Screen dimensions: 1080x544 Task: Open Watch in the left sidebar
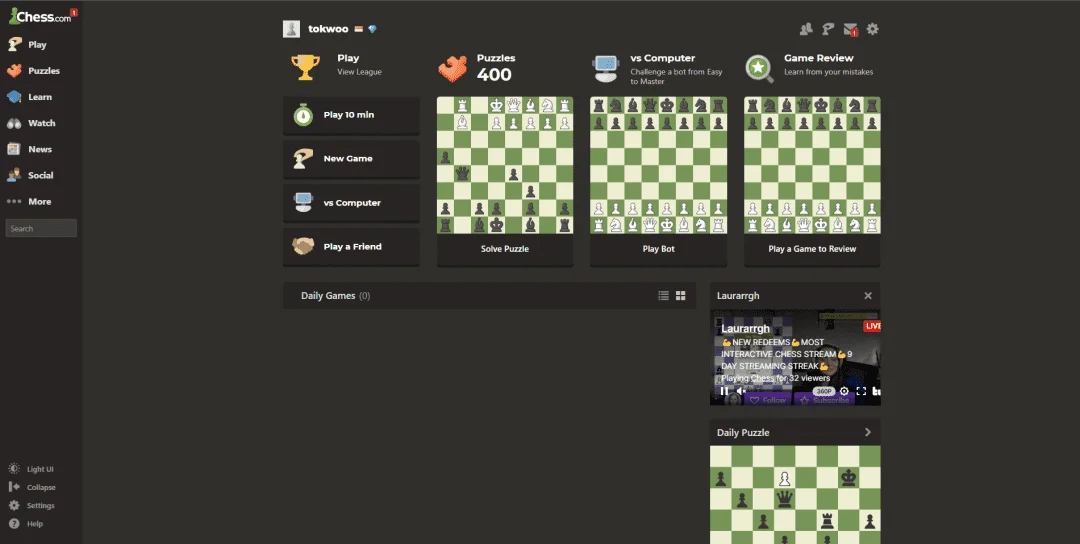[41, 123]
